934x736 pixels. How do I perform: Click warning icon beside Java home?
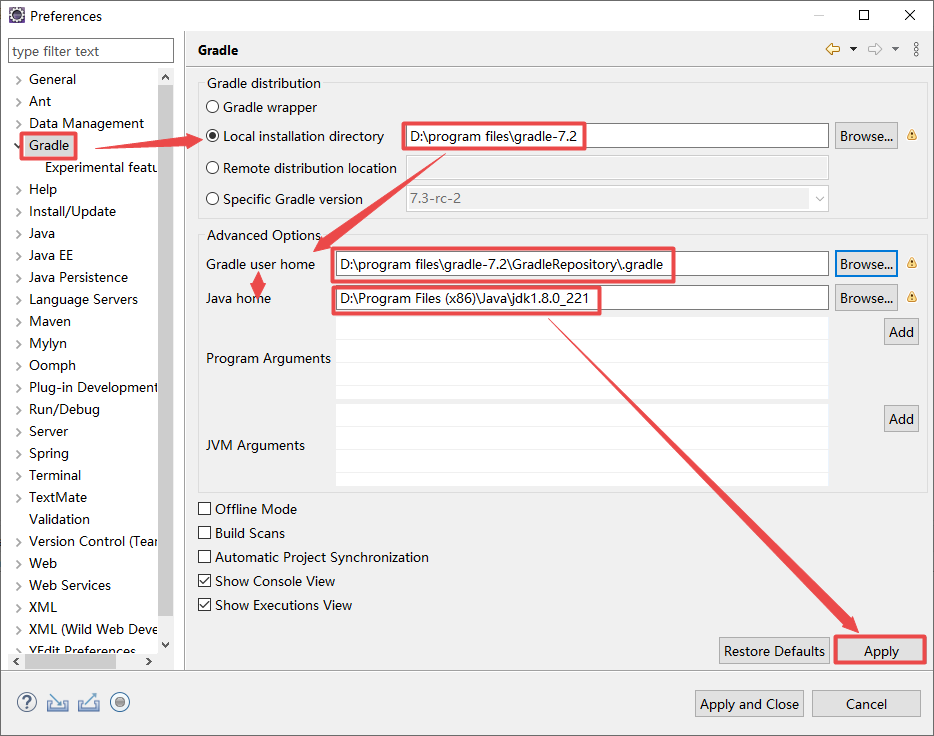911,297
